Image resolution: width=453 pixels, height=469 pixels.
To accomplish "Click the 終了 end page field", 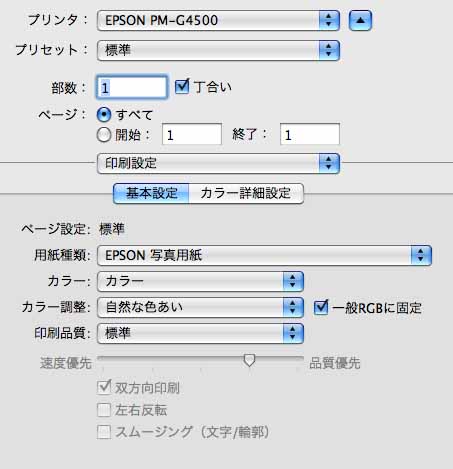I will pos(310,134).
